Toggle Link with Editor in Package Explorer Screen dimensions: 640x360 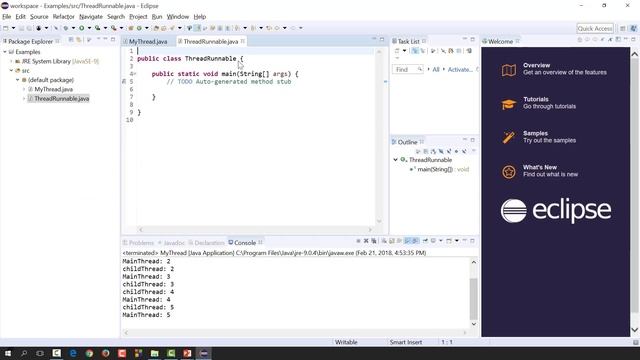(x=79, y=40)
